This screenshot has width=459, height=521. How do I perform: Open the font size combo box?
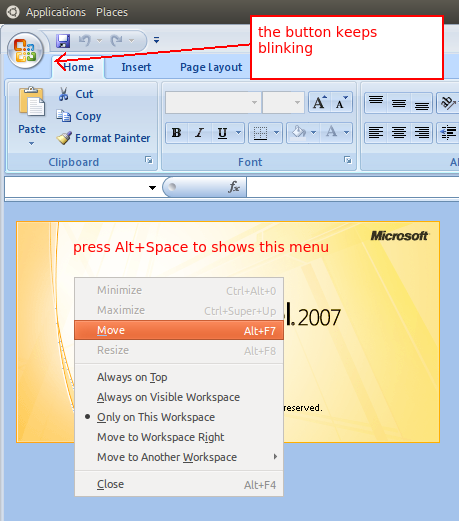pos(283,102)
